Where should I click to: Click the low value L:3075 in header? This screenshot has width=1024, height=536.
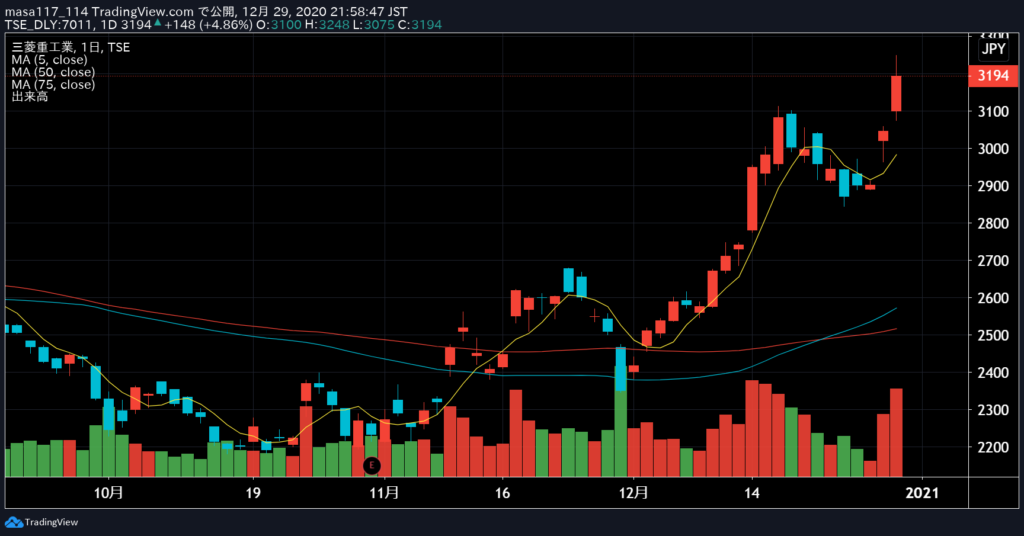click(373, 25)
